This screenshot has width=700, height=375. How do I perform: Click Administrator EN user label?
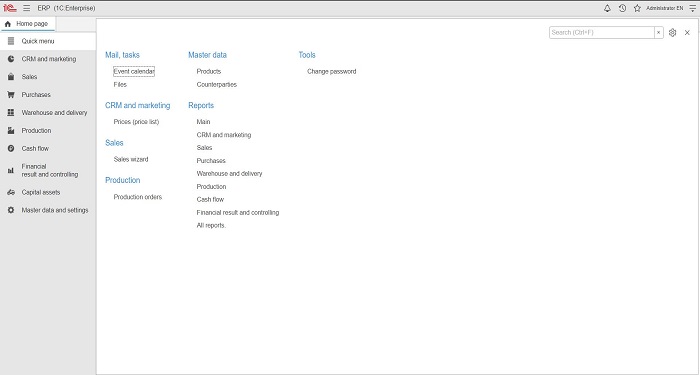[x=664, y=8]
